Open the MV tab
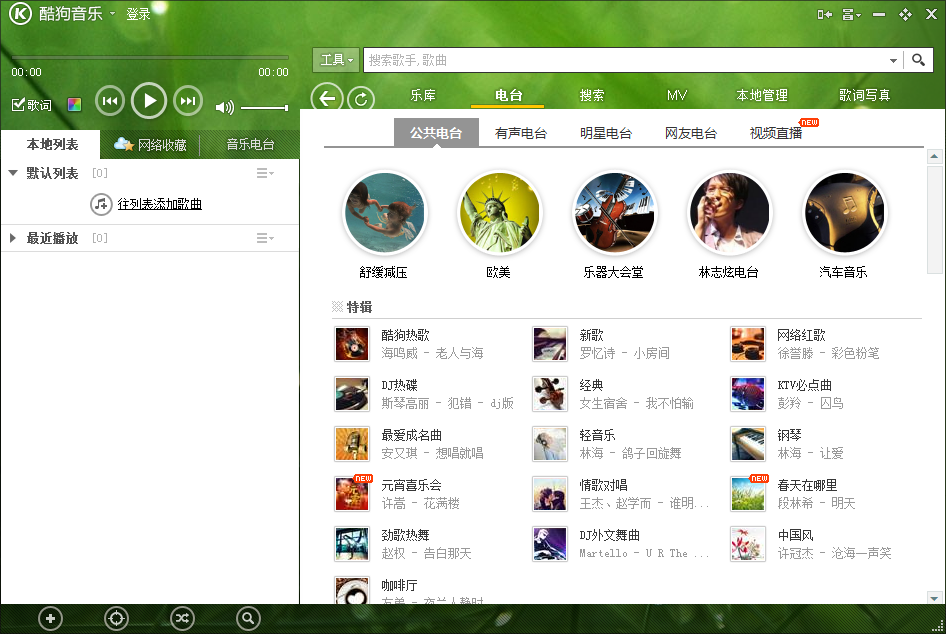Screen dimensions: 946x634 point(677,95)
